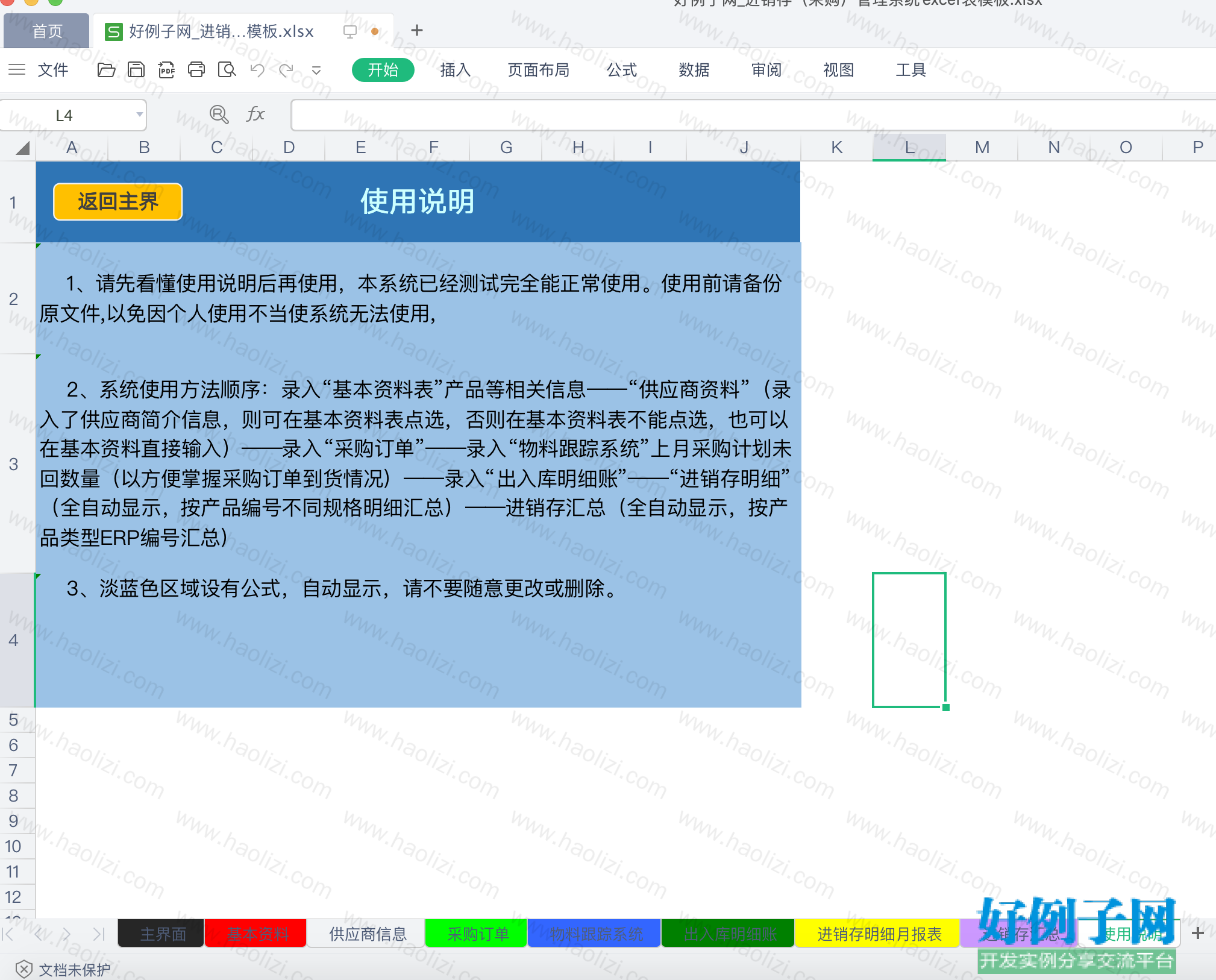Switch to the 进销存明细月报表 sheet
Viewport: 1216px width, 980px height.
[x=879, y=934]
